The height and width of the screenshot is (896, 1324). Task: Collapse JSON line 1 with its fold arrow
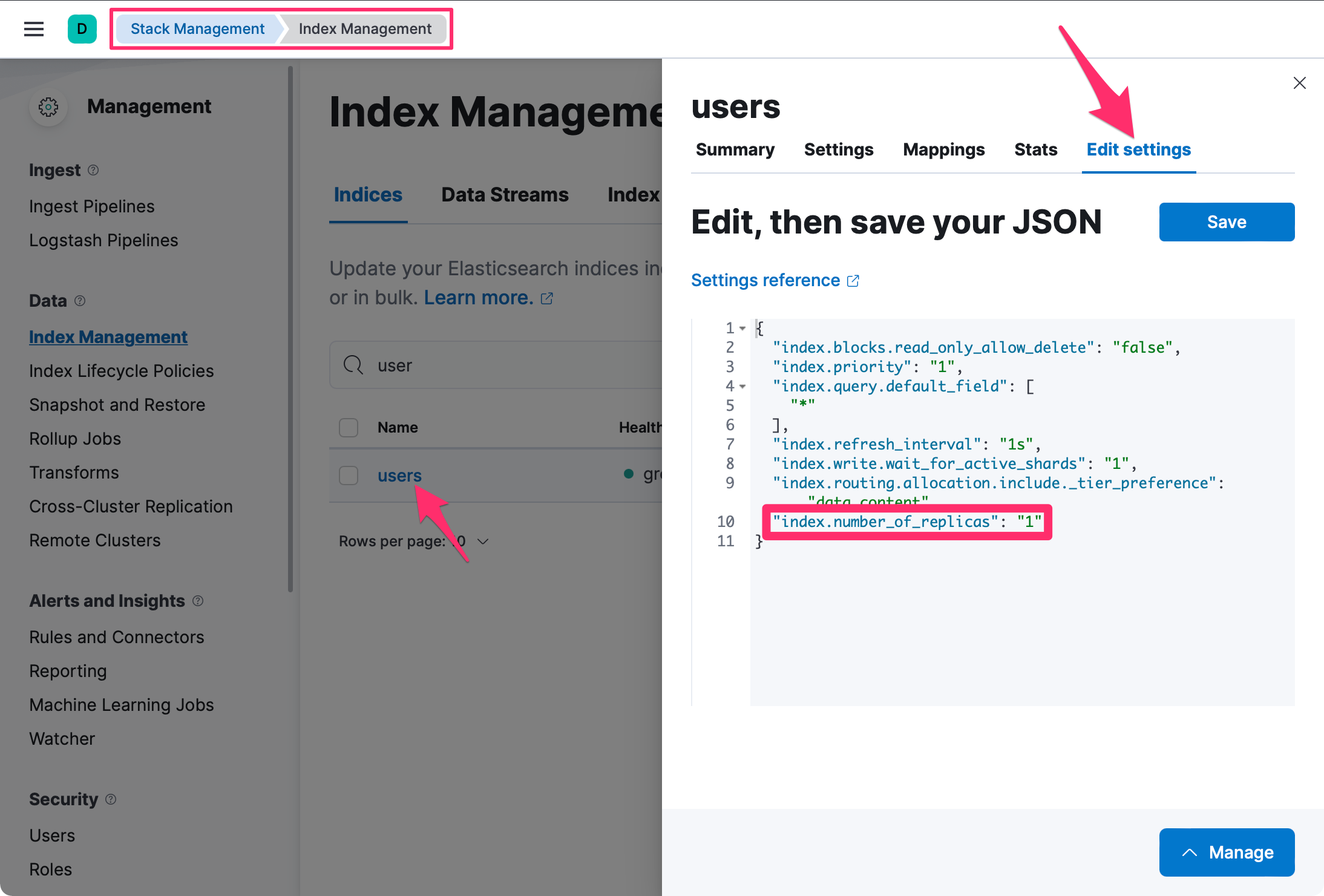click(x=743, y=328)
